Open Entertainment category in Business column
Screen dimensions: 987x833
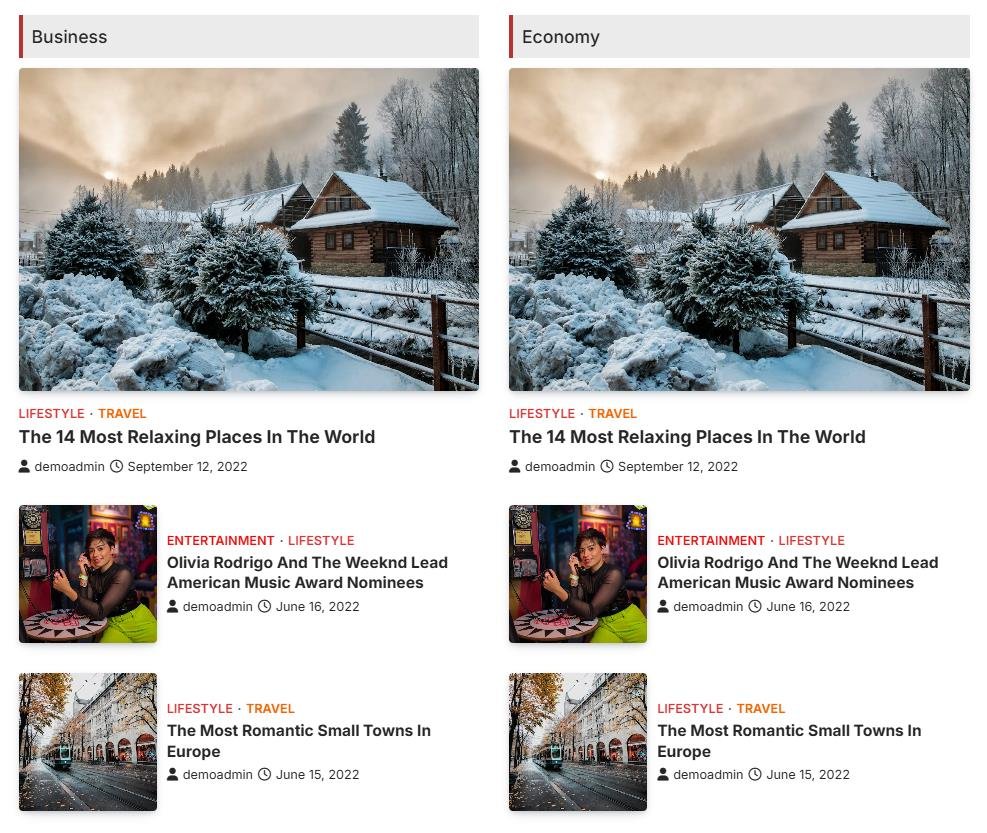(221, 541)
